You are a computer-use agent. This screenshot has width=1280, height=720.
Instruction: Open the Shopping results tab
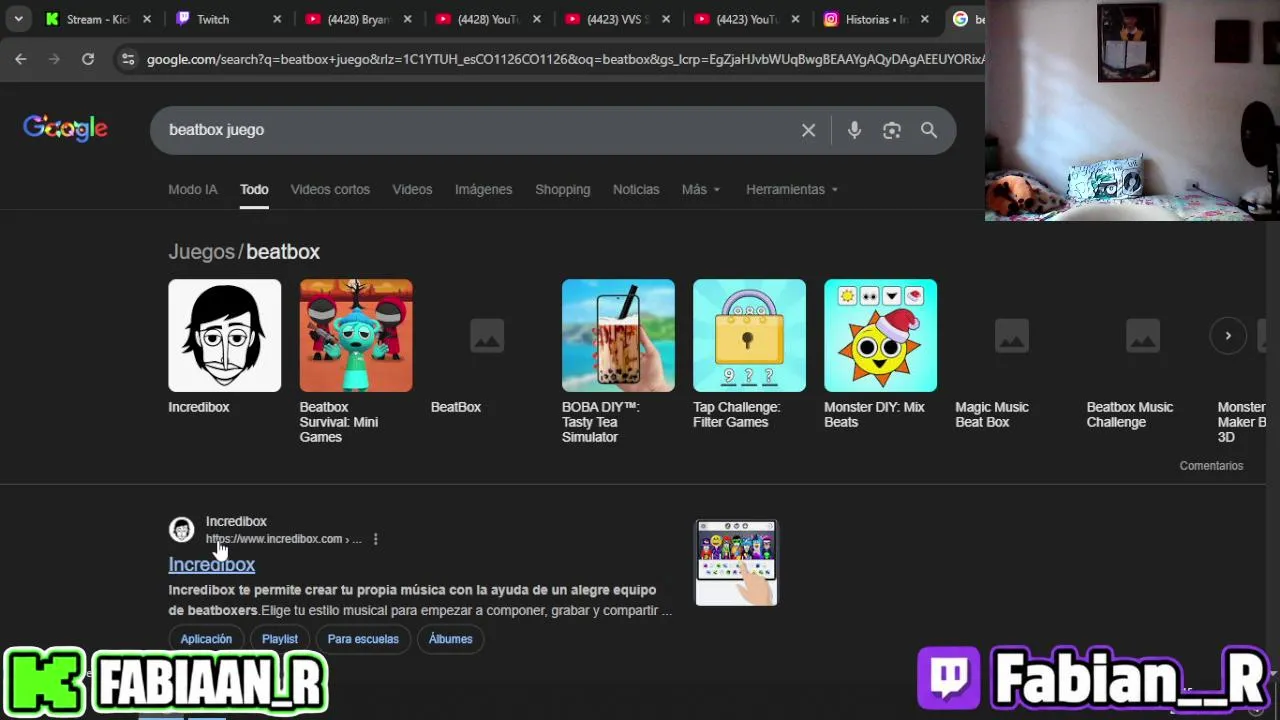562,189
